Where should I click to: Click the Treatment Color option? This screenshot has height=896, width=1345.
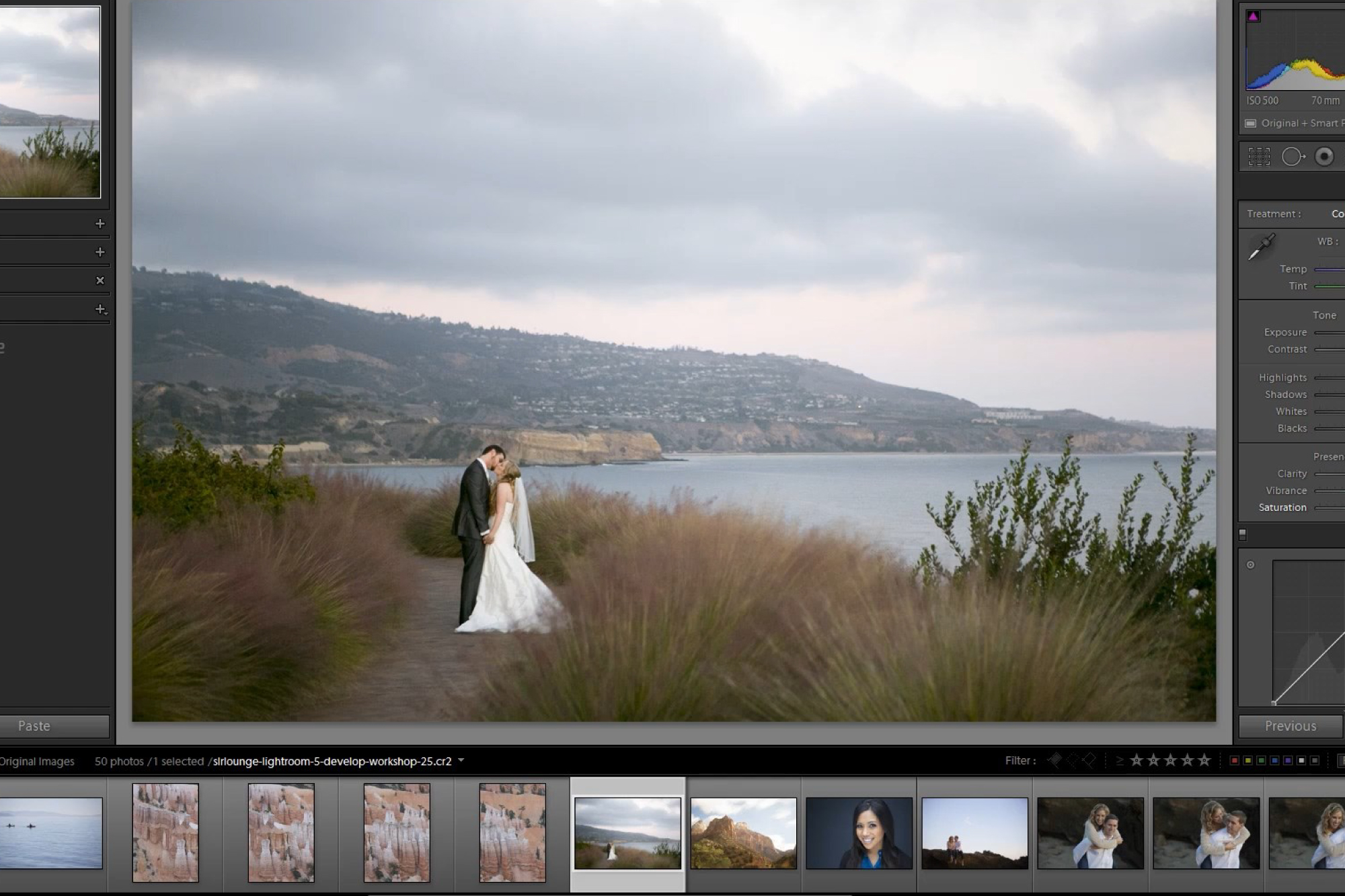(x=1338, y=214)
